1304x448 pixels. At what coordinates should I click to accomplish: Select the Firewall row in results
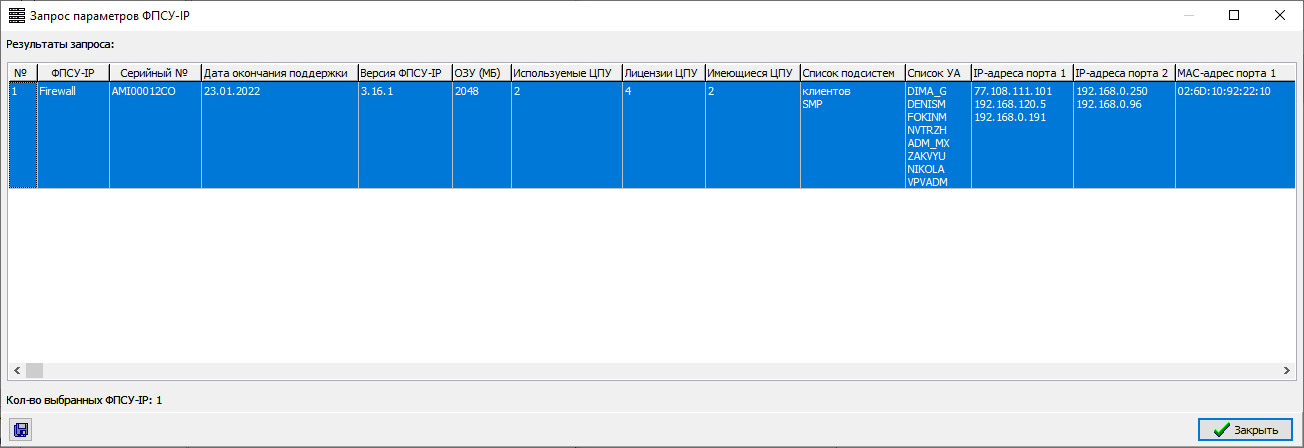coord(71,91)
